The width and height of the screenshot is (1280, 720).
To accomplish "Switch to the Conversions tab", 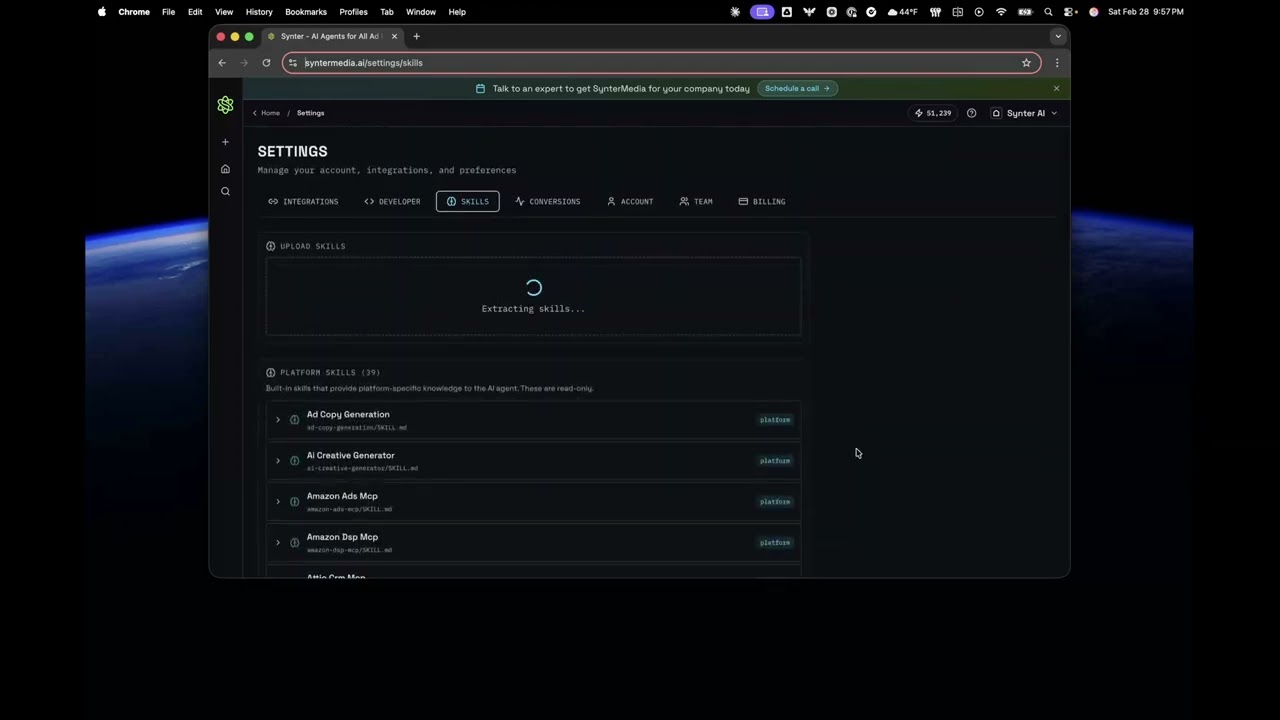I will (x=547, y=202).
